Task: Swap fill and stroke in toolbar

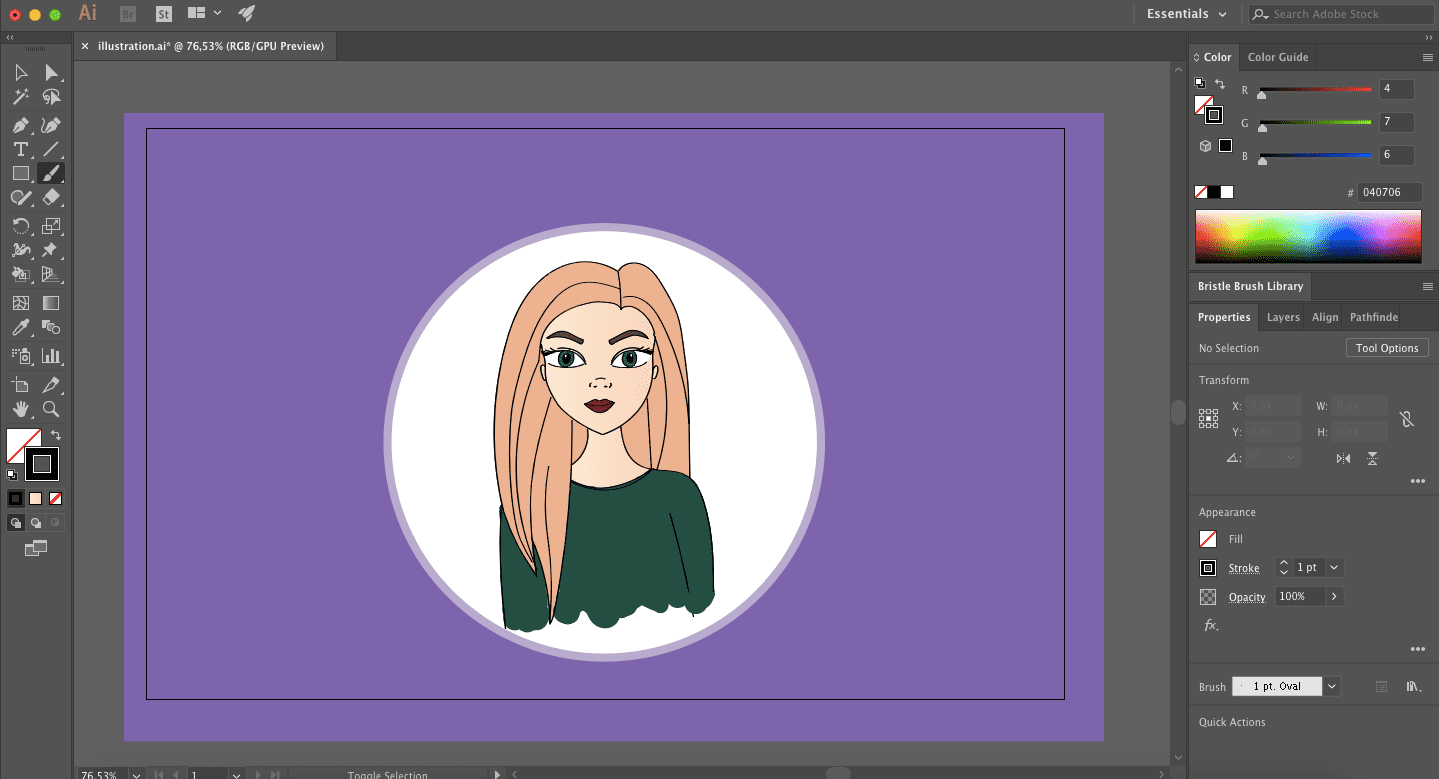Action: (56, 435)
